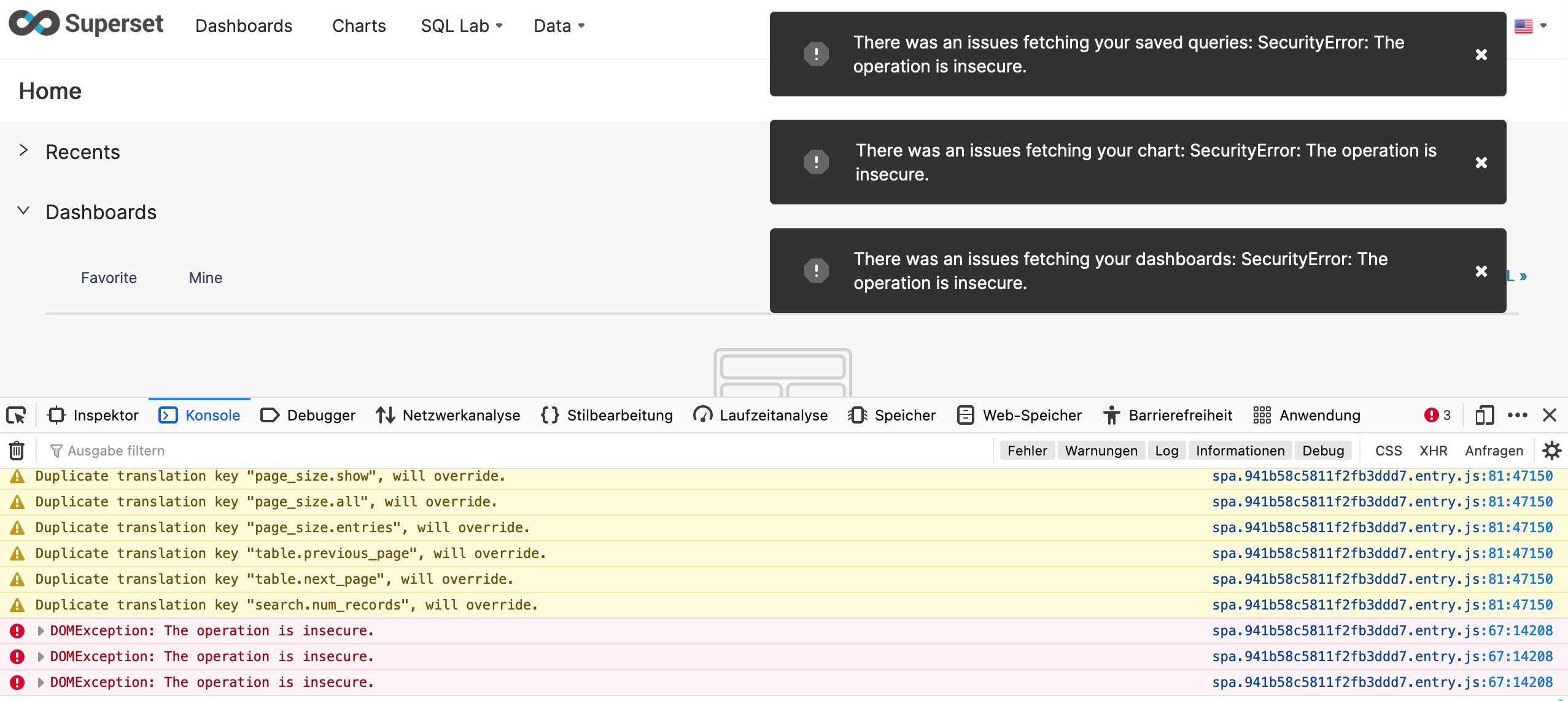
Task: Click the element picker icon in devtools
Action: (x=17, y=416)
